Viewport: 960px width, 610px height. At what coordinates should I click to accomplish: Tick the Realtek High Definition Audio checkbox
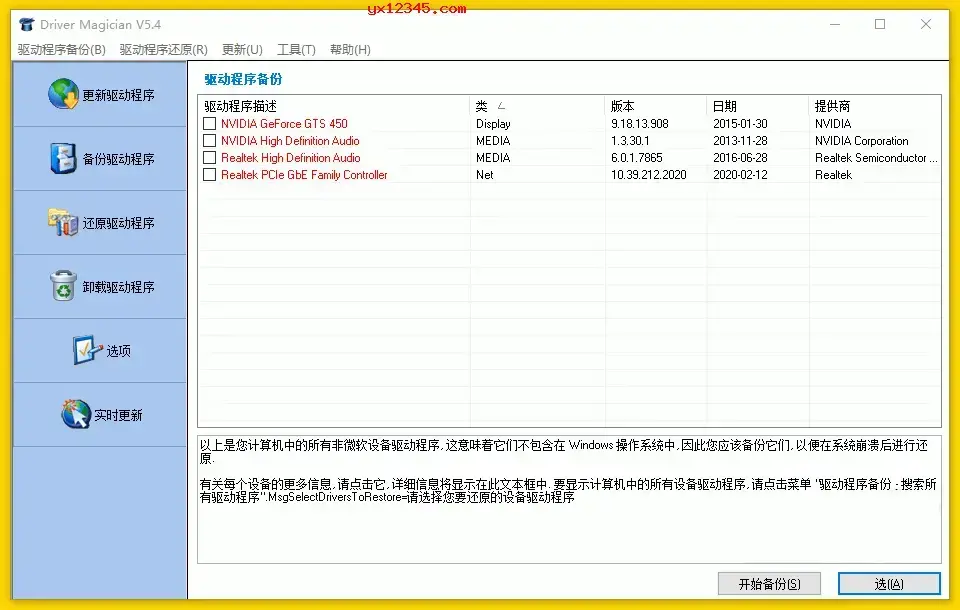point(209,158)
